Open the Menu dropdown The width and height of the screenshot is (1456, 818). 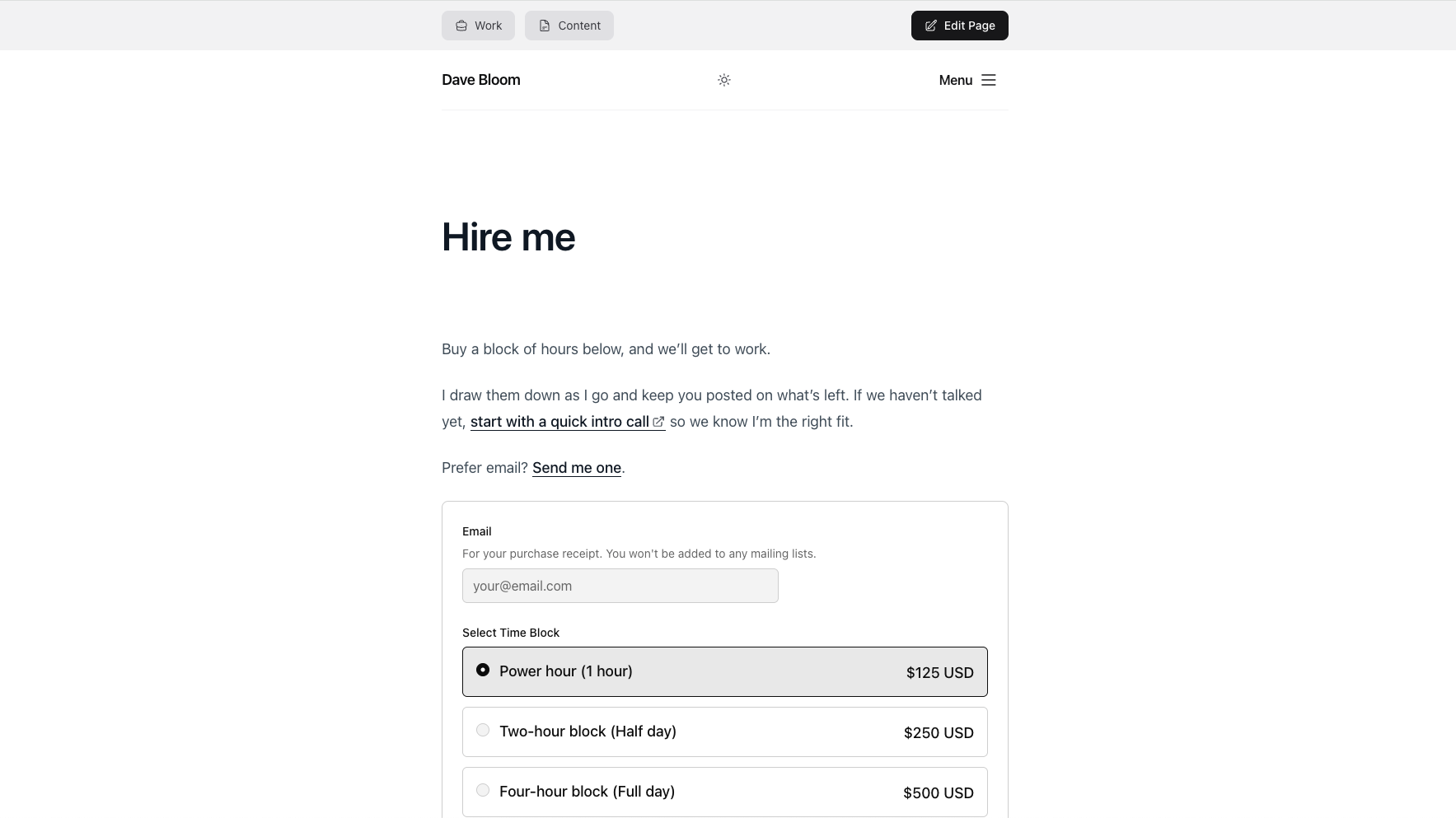pos(967,80)
